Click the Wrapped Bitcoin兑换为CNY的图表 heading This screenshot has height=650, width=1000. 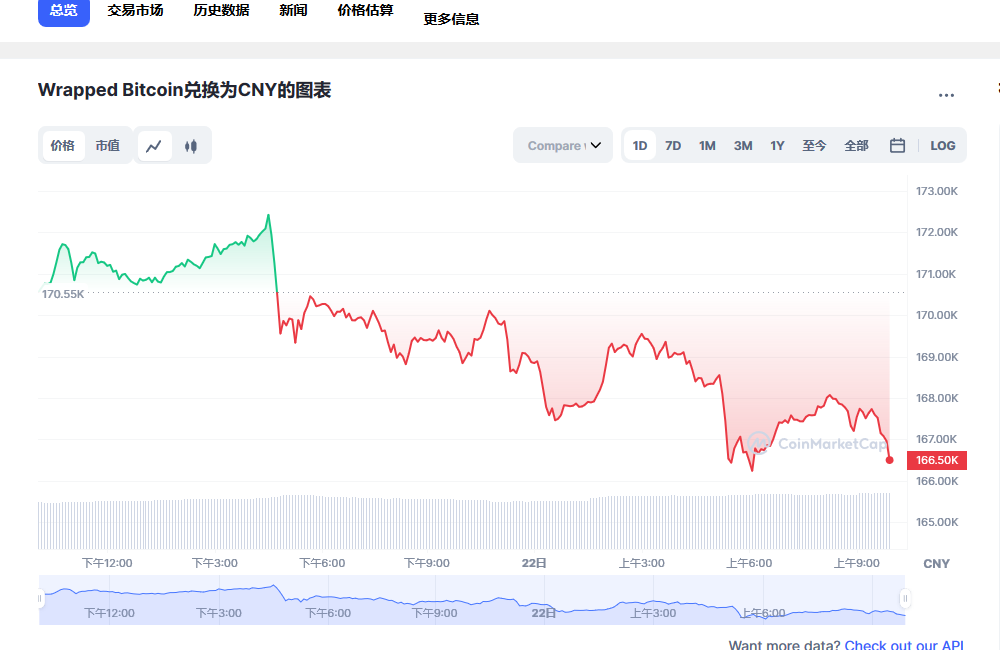(x=184, y=90)
